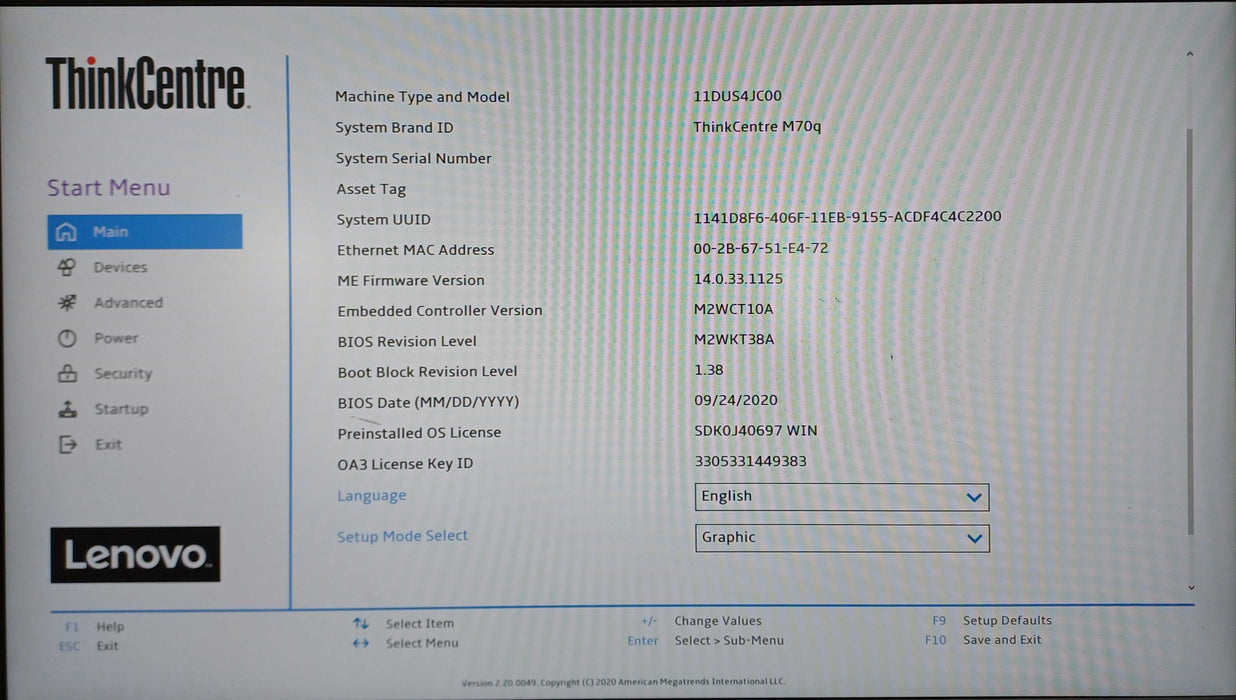1236x700 pixels.
Task: Click the BIOS Revision Level label
Action: pos(407,342)
